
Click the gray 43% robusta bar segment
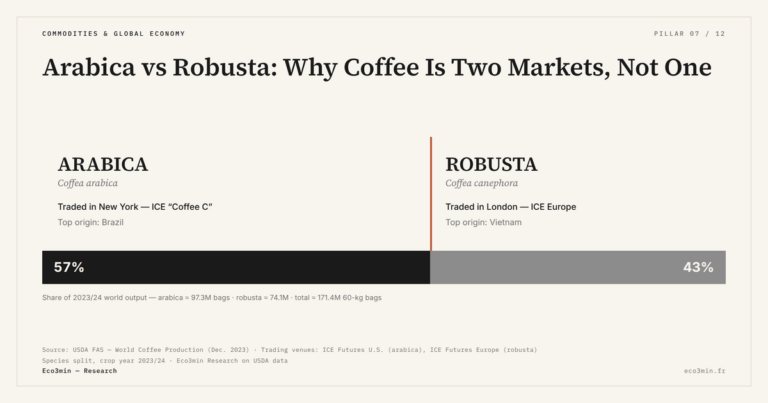(x=578, y=267)
